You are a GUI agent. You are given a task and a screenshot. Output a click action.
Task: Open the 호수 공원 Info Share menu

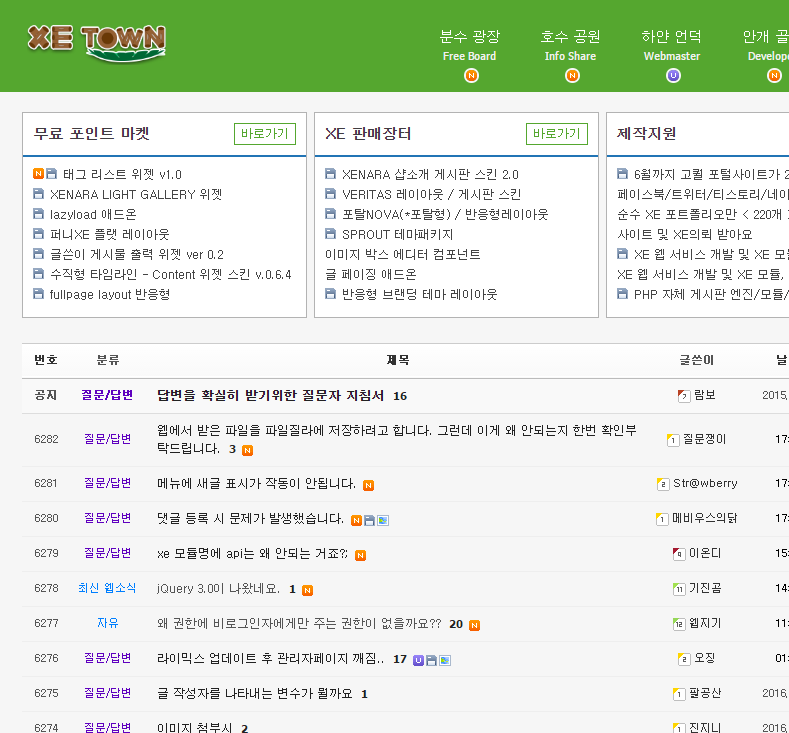[571, 45]
